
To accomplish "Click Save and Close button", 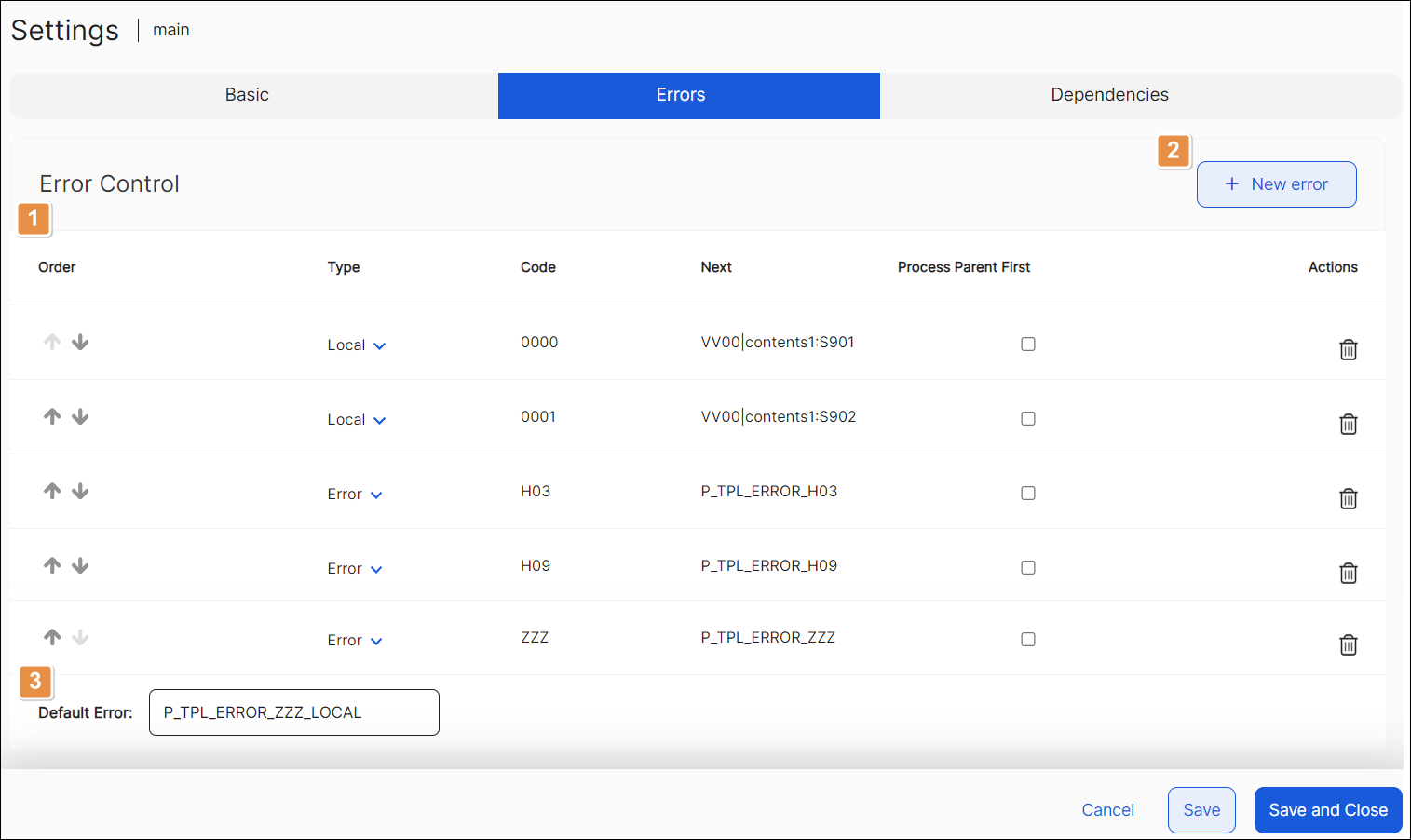I will [x=1327, y=810].
